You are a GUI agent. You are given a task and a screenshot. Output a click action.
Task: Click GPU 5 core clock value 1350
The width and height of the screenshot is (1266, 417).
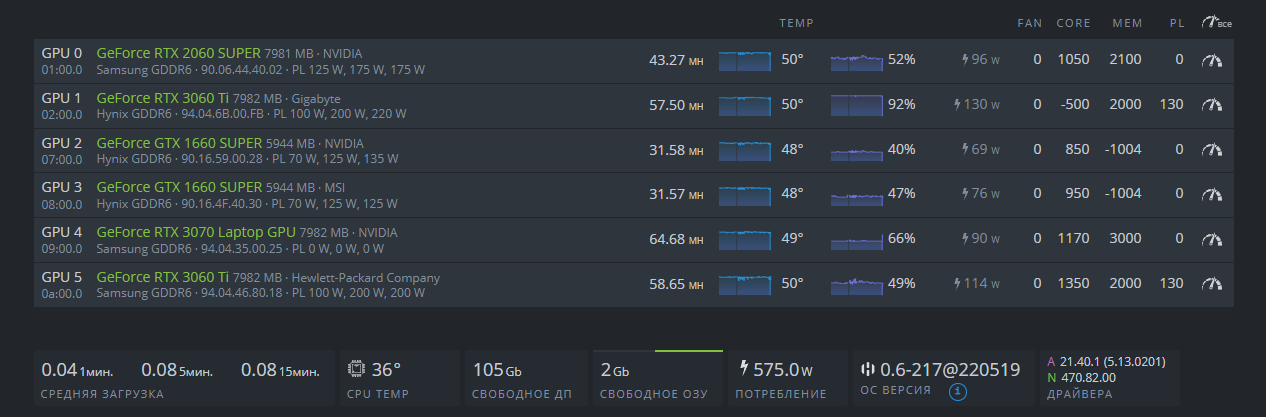1073,283
